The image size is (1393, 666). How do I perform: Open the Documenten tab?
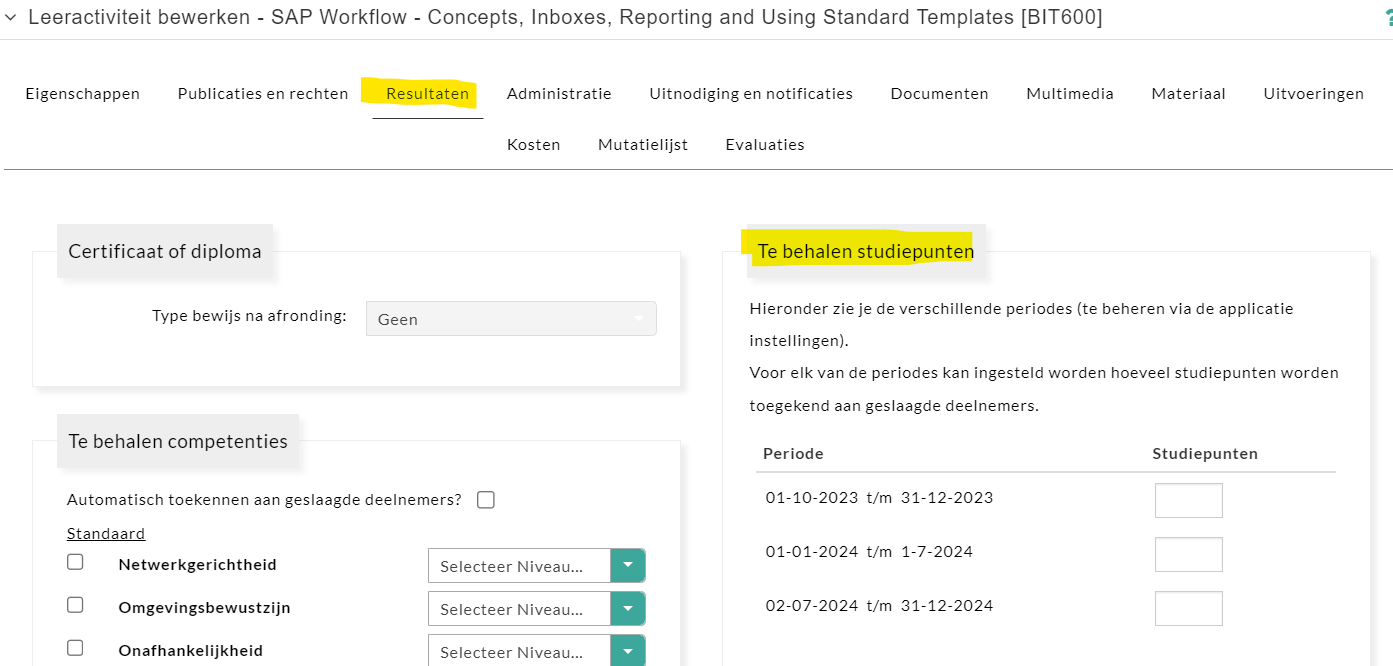coord(939,94)
